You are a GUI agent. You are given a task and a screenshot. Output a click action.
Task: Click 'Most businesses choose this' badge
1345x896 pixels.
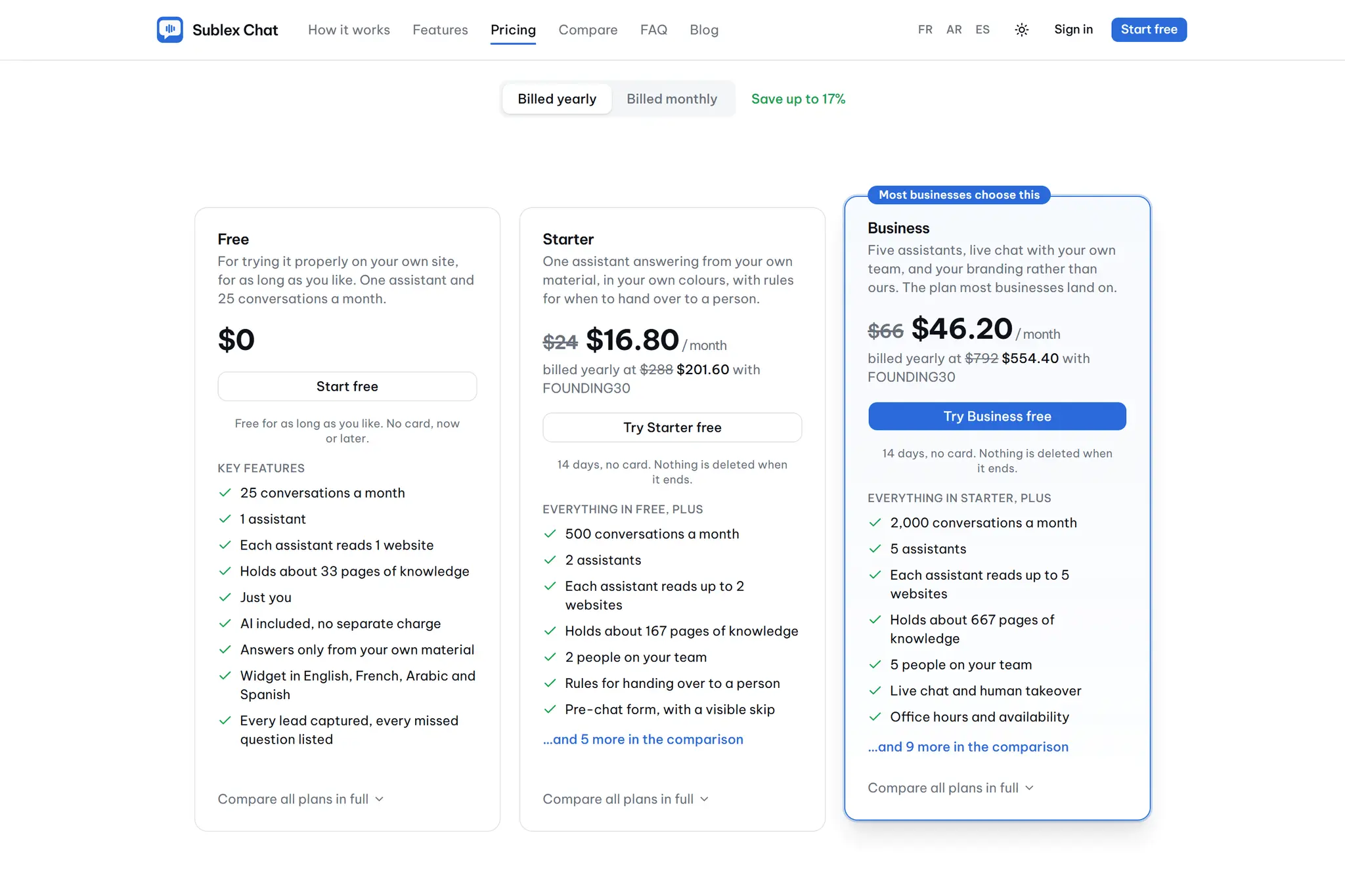[959, 195]
